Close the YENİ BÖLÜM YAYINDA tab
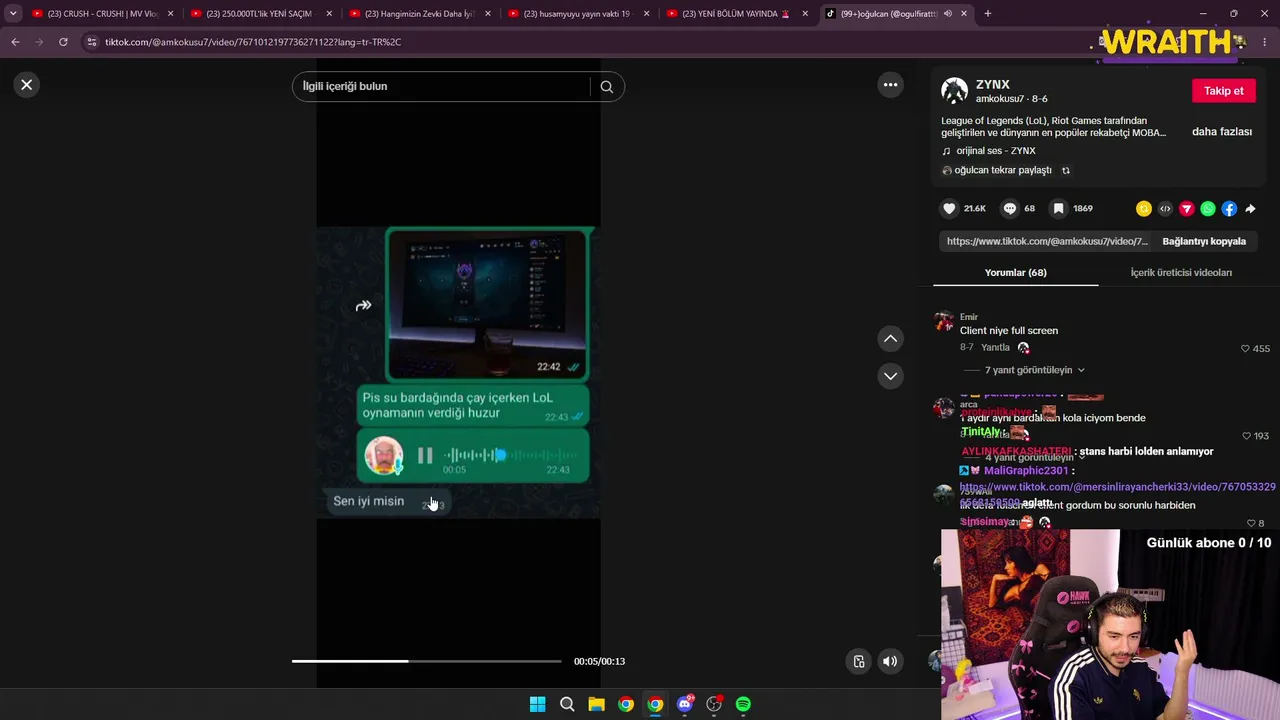The image size is (1280, 720). [x=806, y=14]
